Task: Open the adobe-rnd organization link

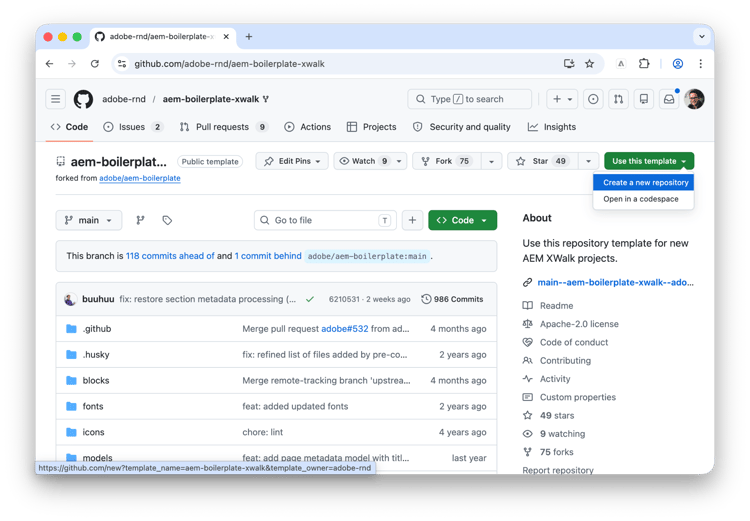Action: (124, 99)
